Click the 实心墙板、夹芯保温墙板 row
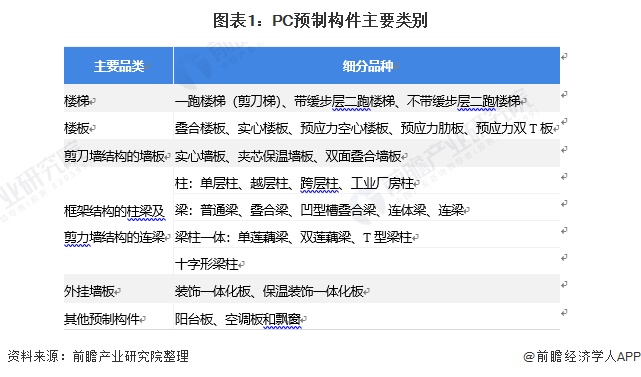The width and height of the screenshot is (641, 377). (x=367, y=155)
